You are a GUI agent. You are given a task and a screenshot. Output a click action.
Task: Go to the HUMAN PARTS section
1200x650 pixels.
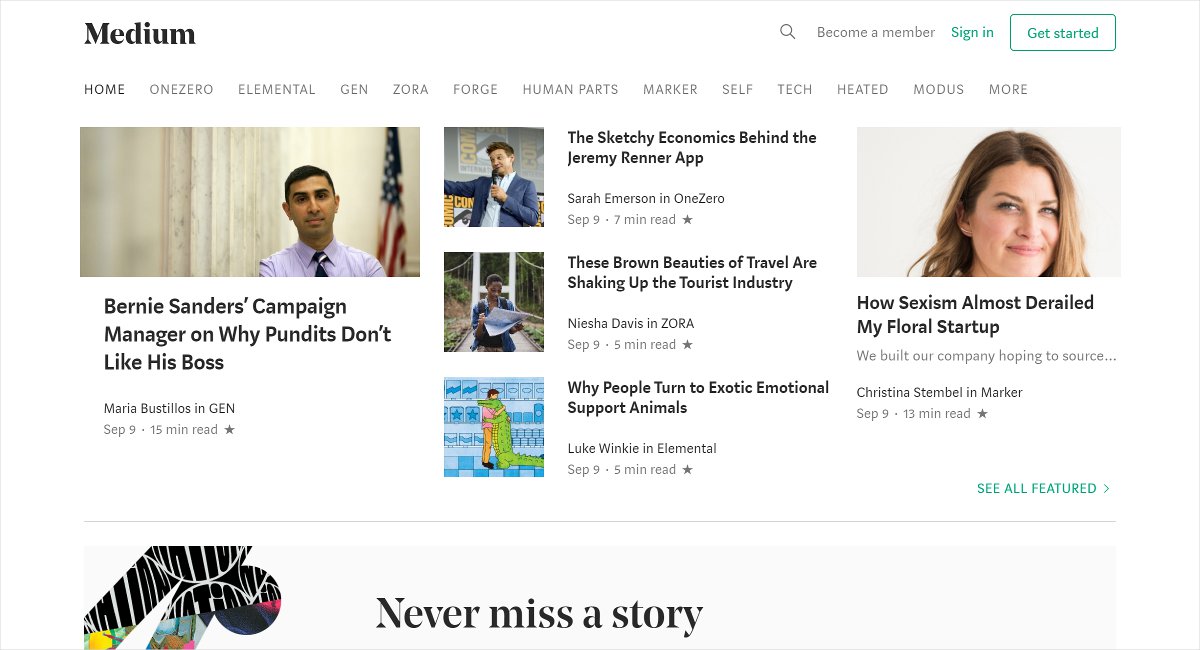click(570, 90)
